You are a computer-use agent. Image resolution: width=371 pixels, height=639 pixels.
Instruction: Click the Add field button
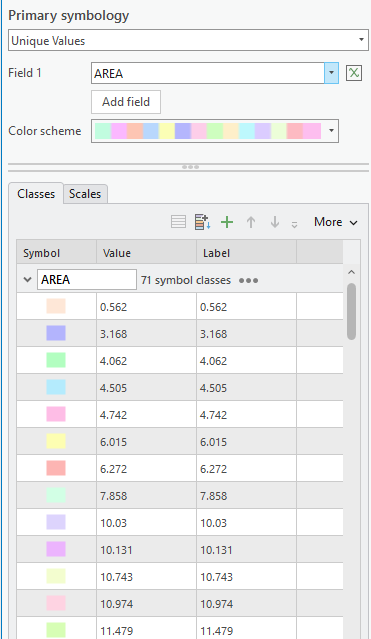pyautogui.click(x=126, y=102)
